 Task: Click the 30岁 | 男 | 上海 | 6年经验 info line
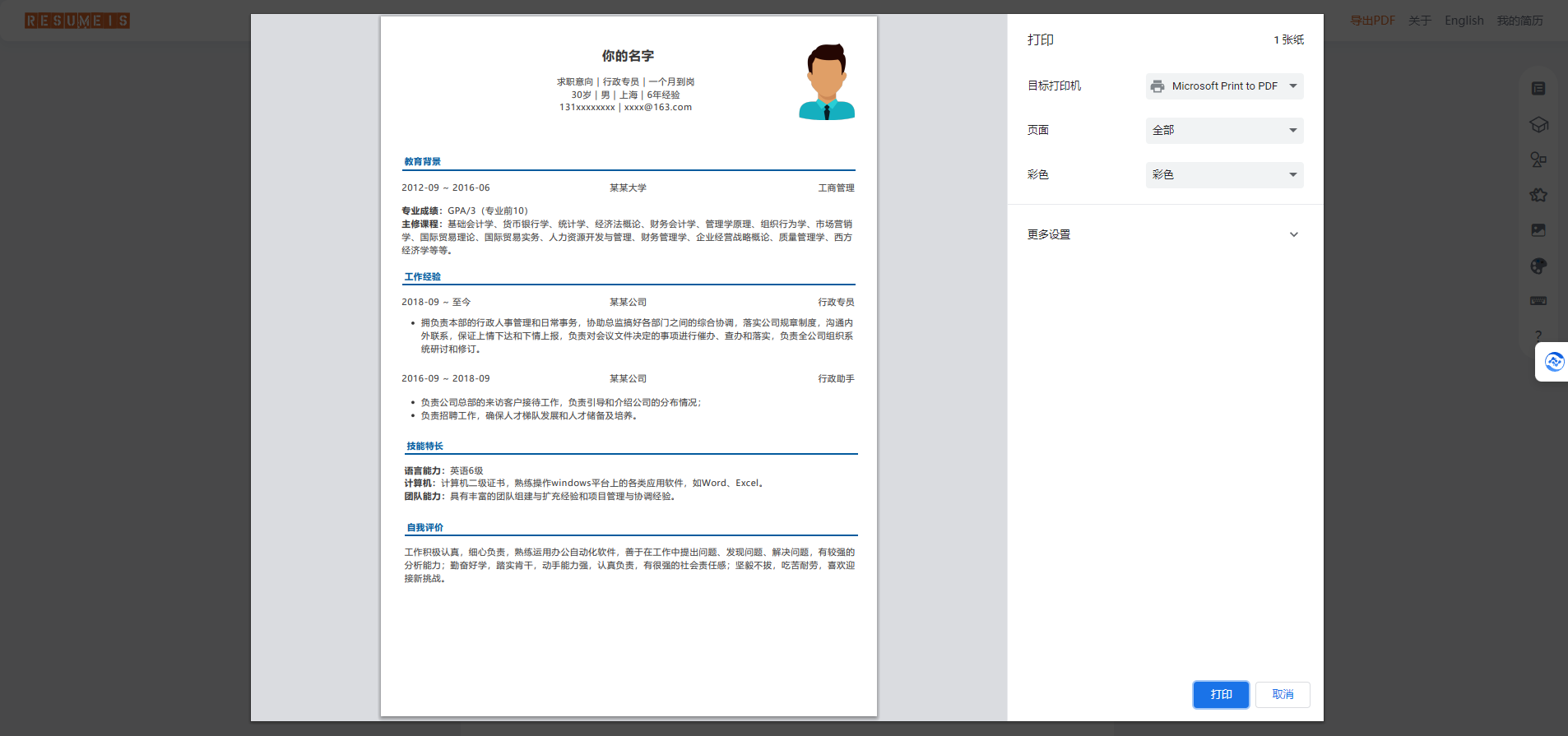(x=626, y=95)
